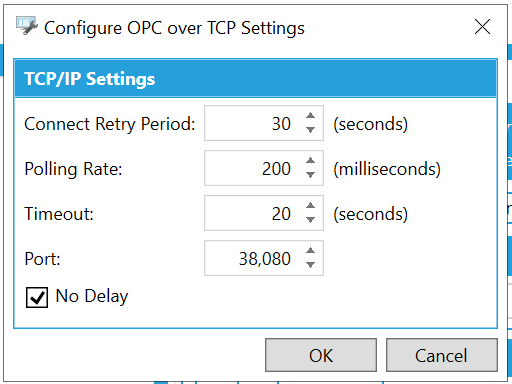
Task: Lower the Port number with down arrow
Action: (x=310, y=265)
